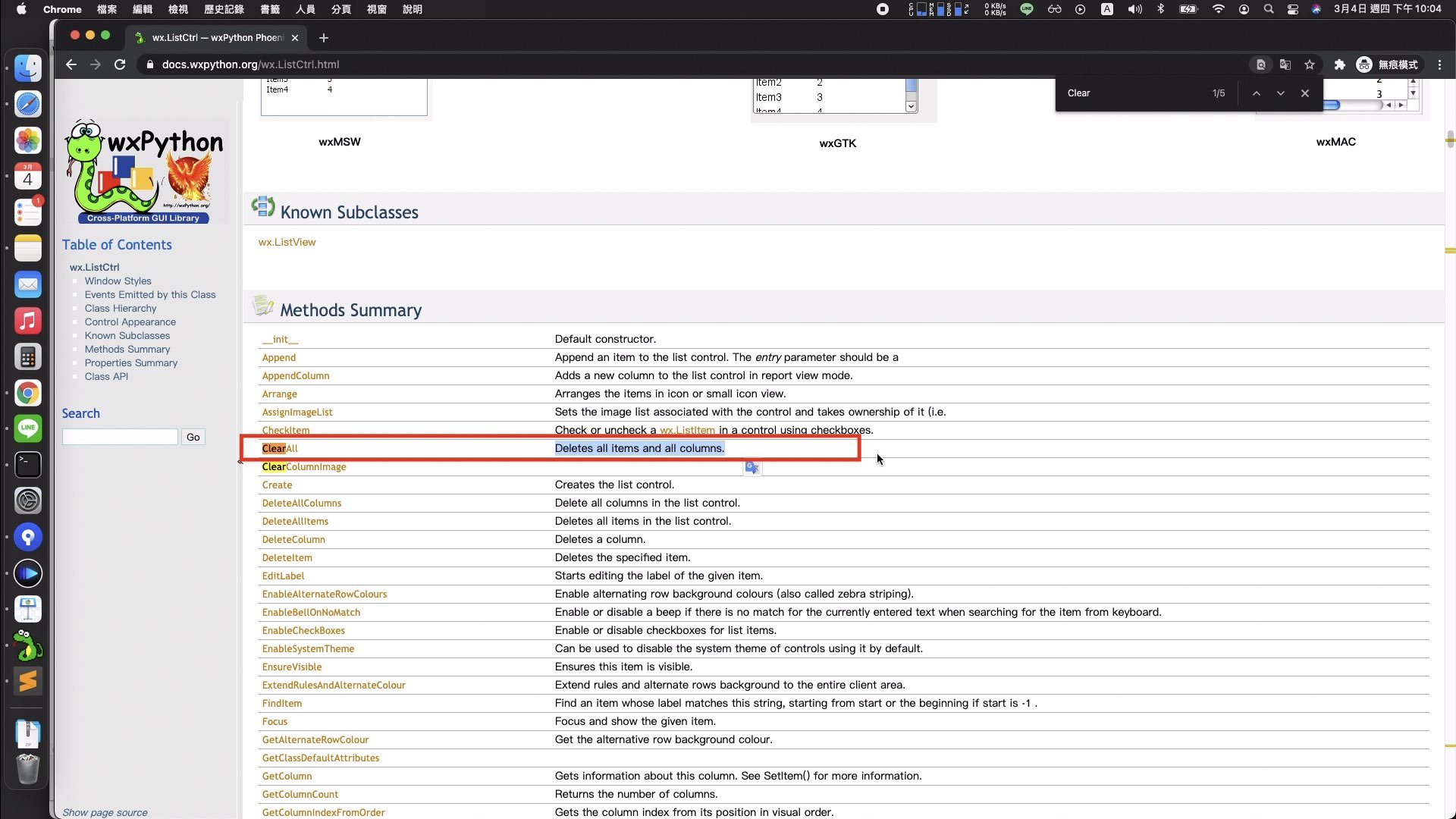Open EnableCheckBoxes method link
The image size is (1456, 819).
click(303, 630)
